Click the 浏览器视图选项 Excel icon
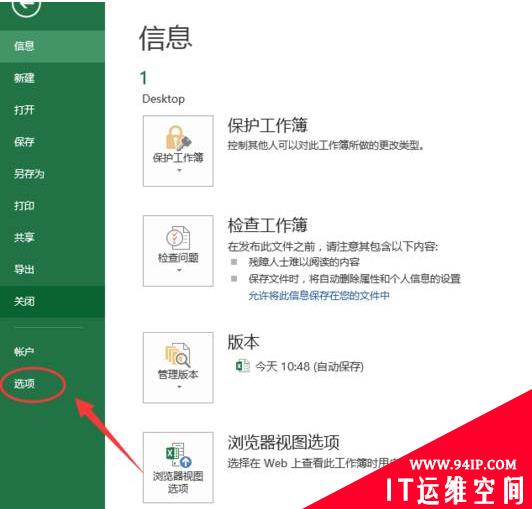Screen dimensions: 532x509 178,455
